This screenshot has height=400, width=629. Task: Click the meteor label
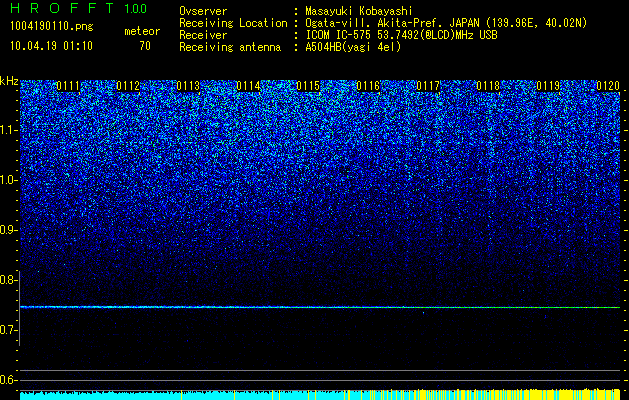pos(142,31)
